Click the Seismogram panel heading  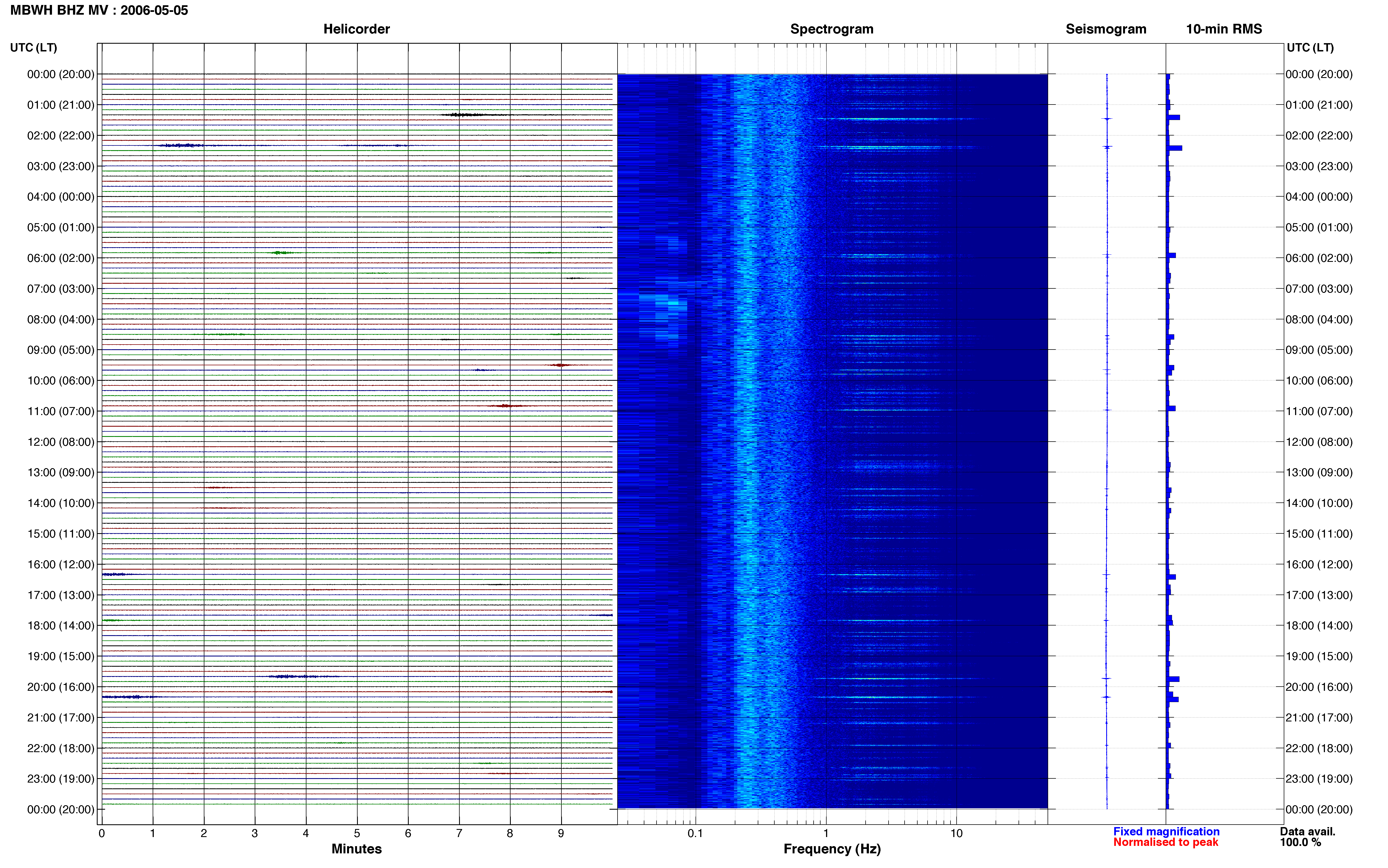click(x=1106, y=29)
